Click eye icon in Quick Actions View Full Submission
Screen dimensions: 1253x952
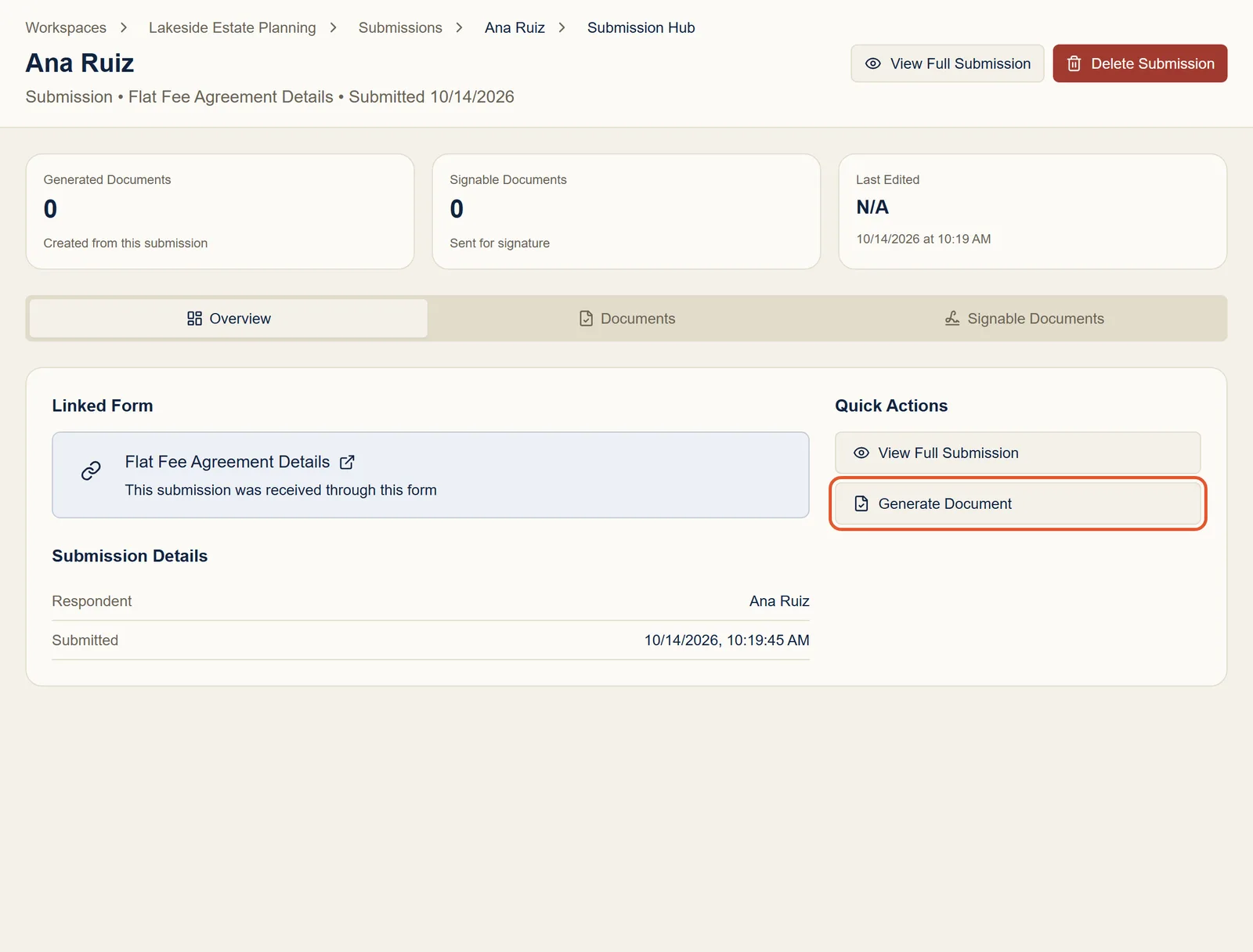click(x=861, y=453)
